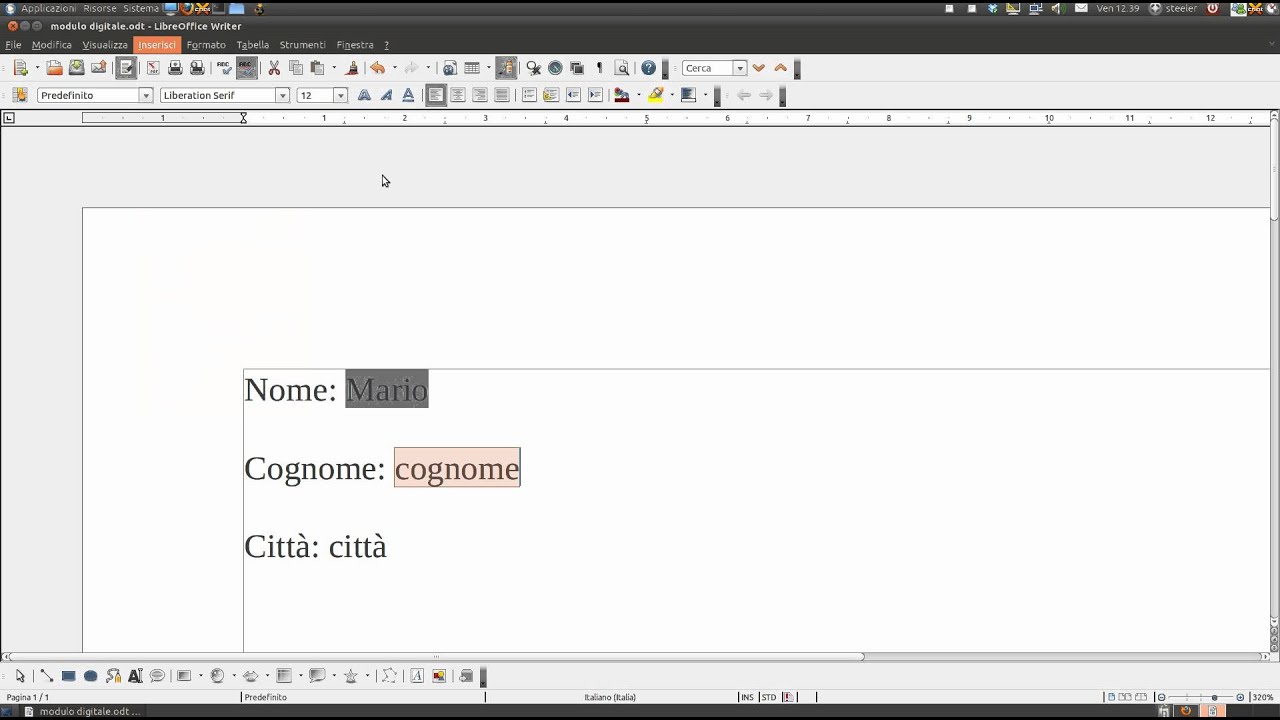Find previous with the up arrow
Screen dimensions: 1280x720
(x=781, y=68)
